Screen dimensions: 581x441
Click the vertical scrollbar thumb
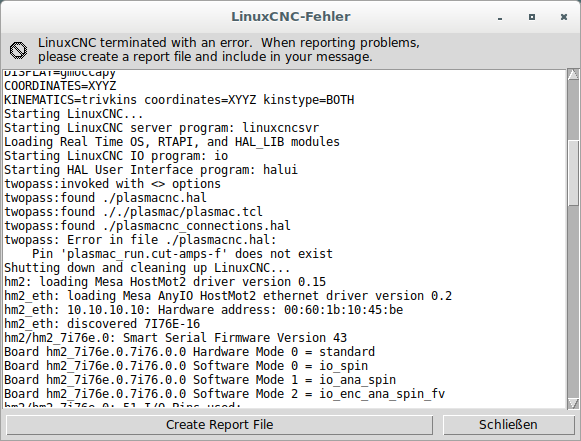[x=573, y=172]
